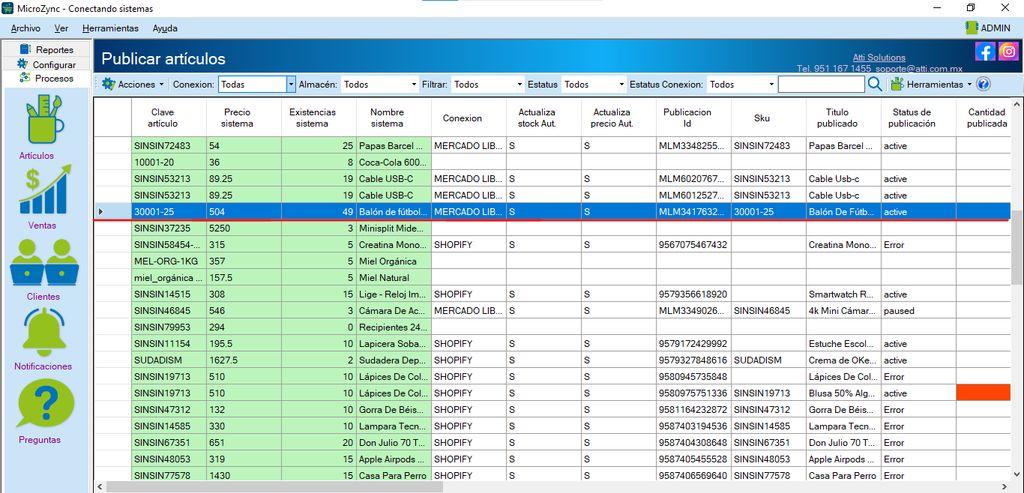Click the search magnifier icon

click(x=875, y=84)
